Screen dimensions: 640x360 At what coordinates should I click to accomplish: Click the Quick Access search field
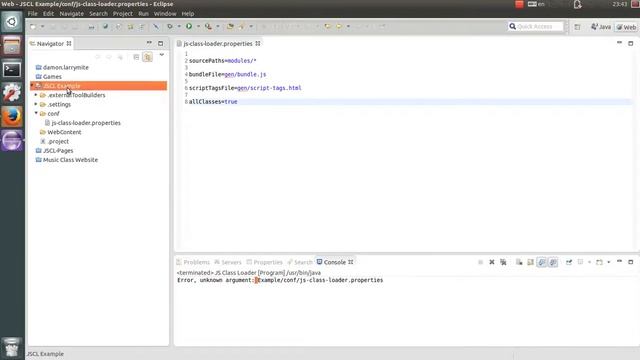tap(536, 27)
